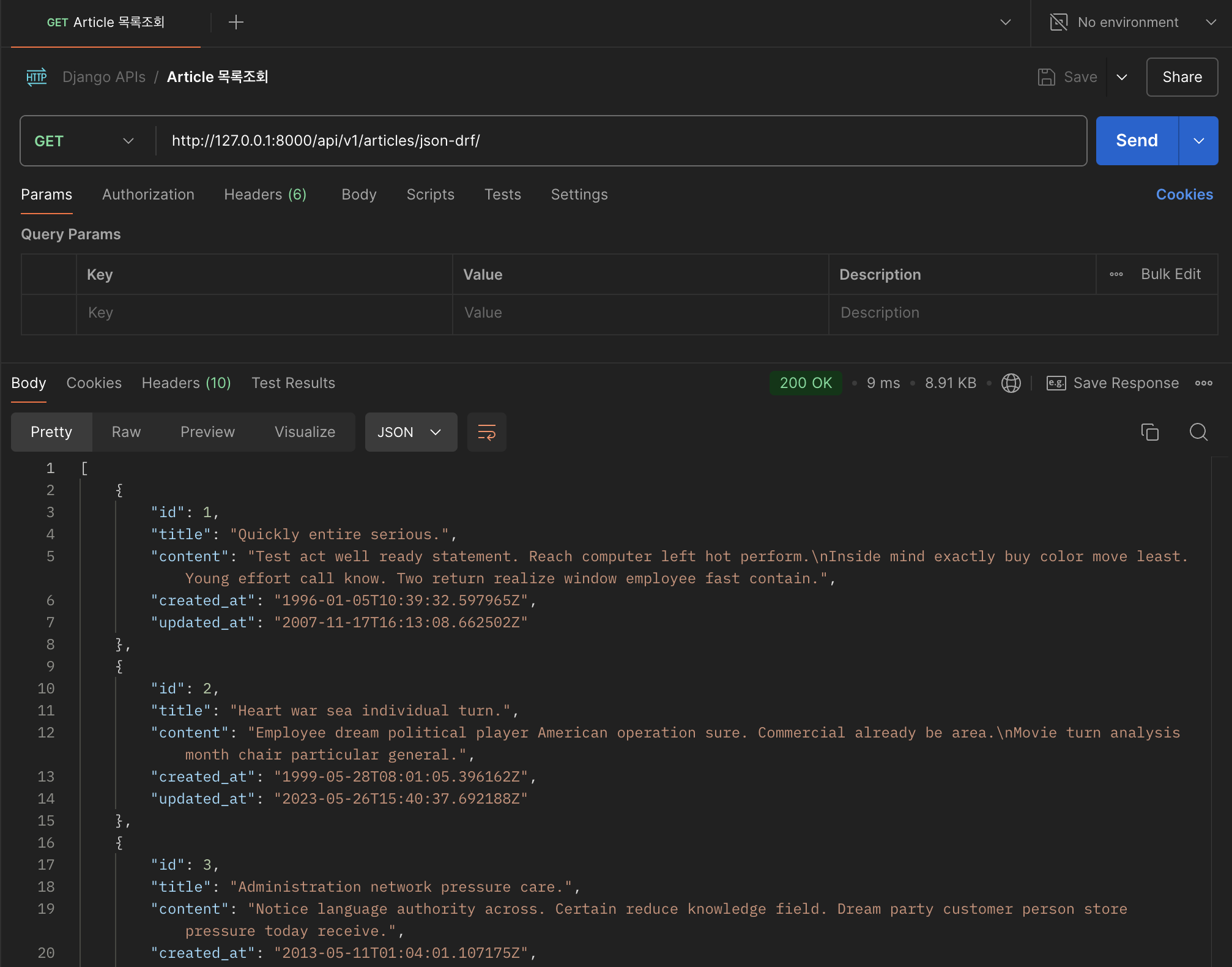The image size is (1232, 967).
Task: Toggle the wrap lines icon
Action: coord(486,432)
